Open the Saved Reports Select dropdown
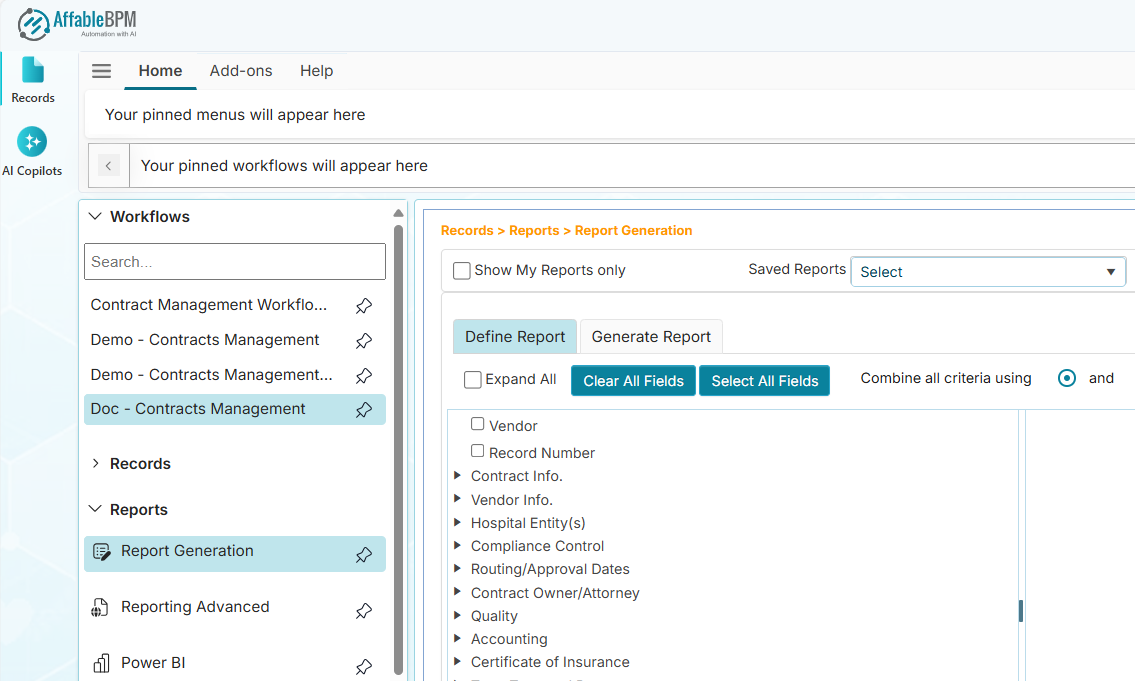Screen dimensions: 1135x681 tap(988, 271)
